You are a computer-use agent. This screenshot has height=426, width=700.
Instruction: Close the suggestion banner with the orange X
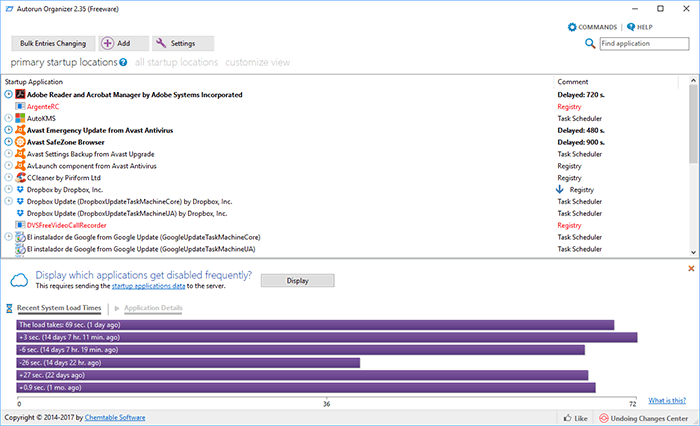coord(691,268)
